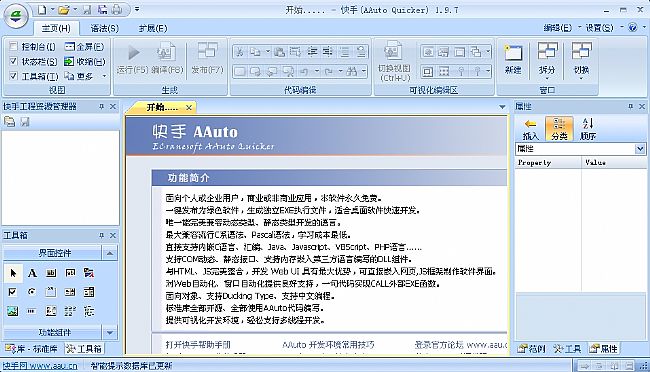Switch to the Home (主页) ribbon tab
Screen dimensions: 650x372
click(56, 28)
